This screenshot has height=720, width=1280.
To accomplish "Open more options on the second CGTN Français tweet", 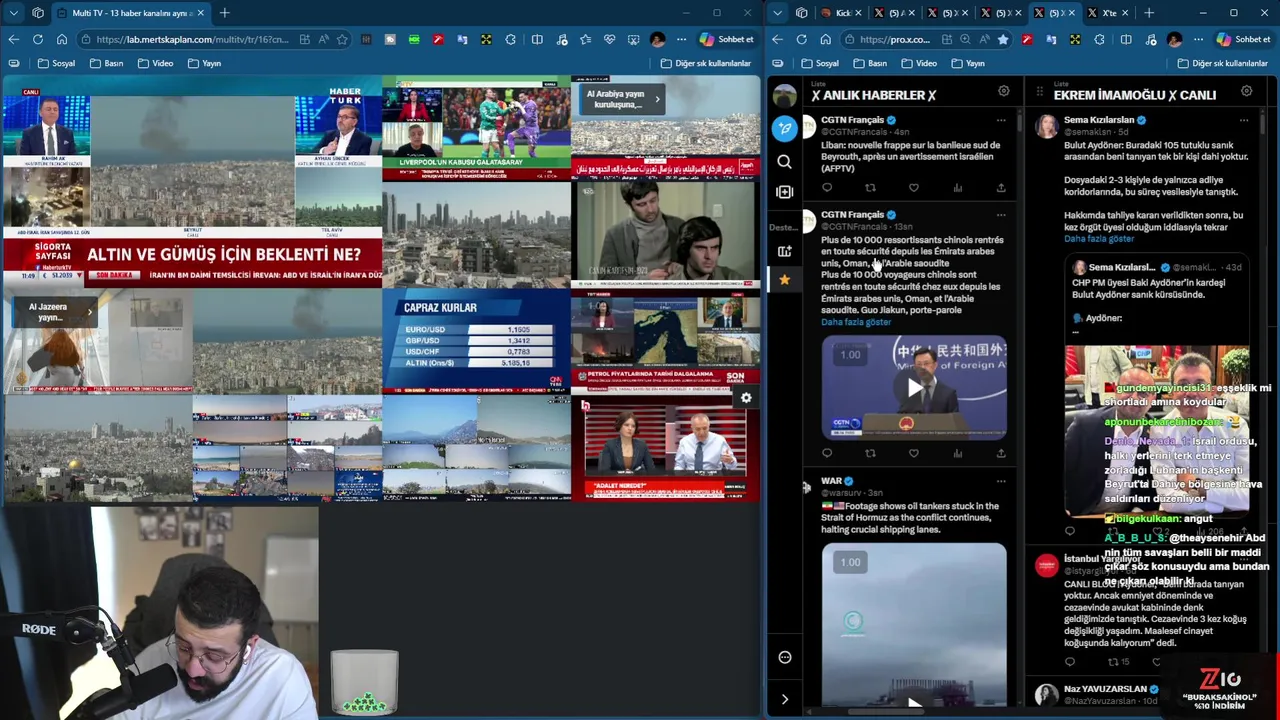I will [1001, 215].
